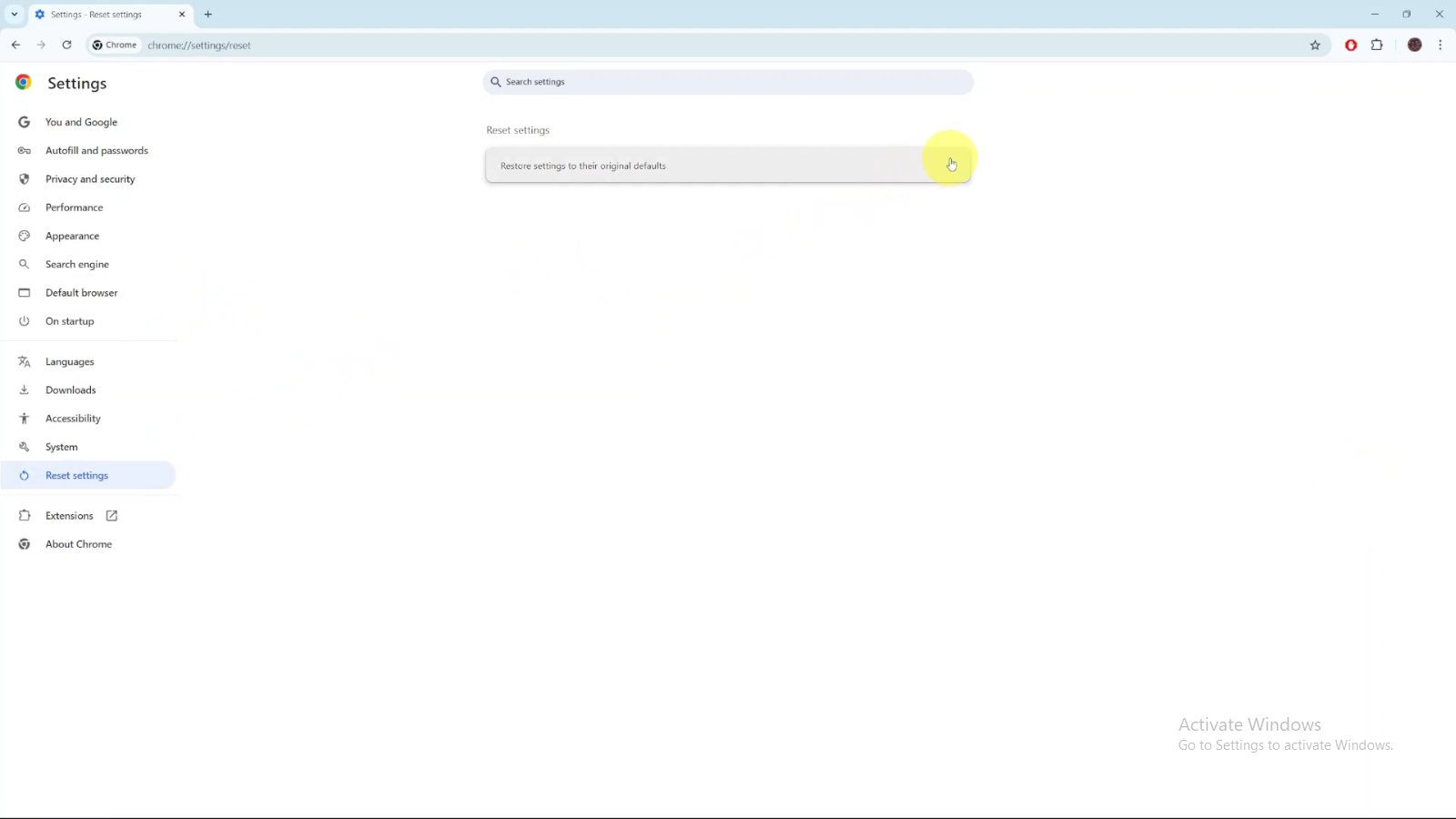
Task: Open Languages settings
Action: [70, 361]
